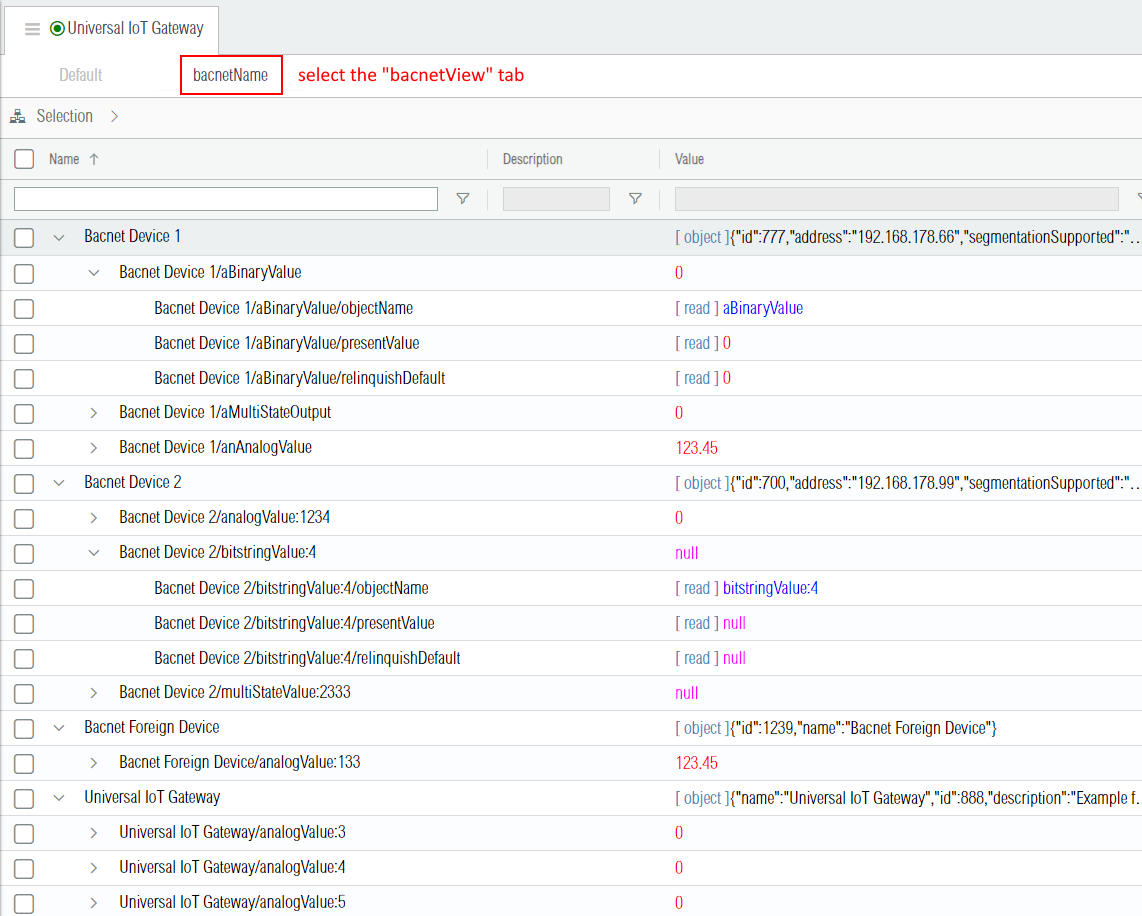The height and width of the screenshot is (916, 1142).
Task: Expand Bacnet Device 1/aMultiStateOutput node
Action: [x=94, y=413]
